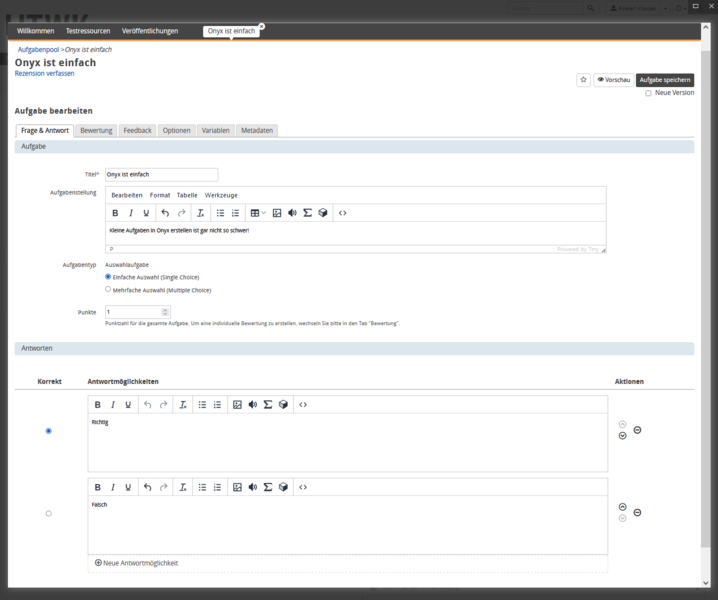Insert 3D cube in 'Falsch' answer editor
718x600 pixels.
point(283,487)
